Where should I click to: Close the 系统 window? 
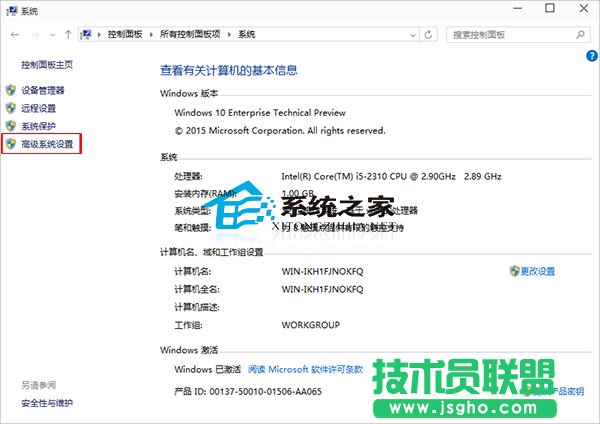coord(584,8)
